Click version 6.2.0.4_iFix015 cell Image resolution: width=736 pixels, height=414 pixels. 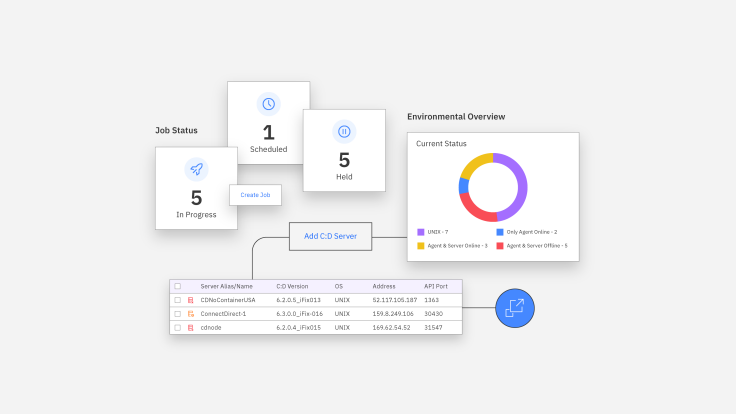coord(299,328)
